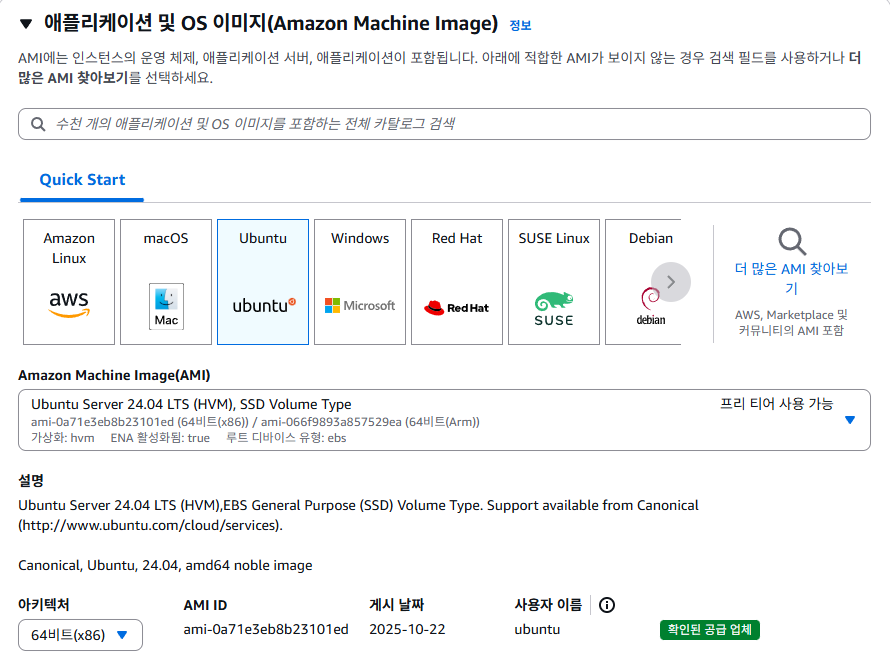Image resolution: width=890 pixels, height=658 pixels.
Task: Click the 확인된 공급 업체 badge
Action: click(710, 630)
